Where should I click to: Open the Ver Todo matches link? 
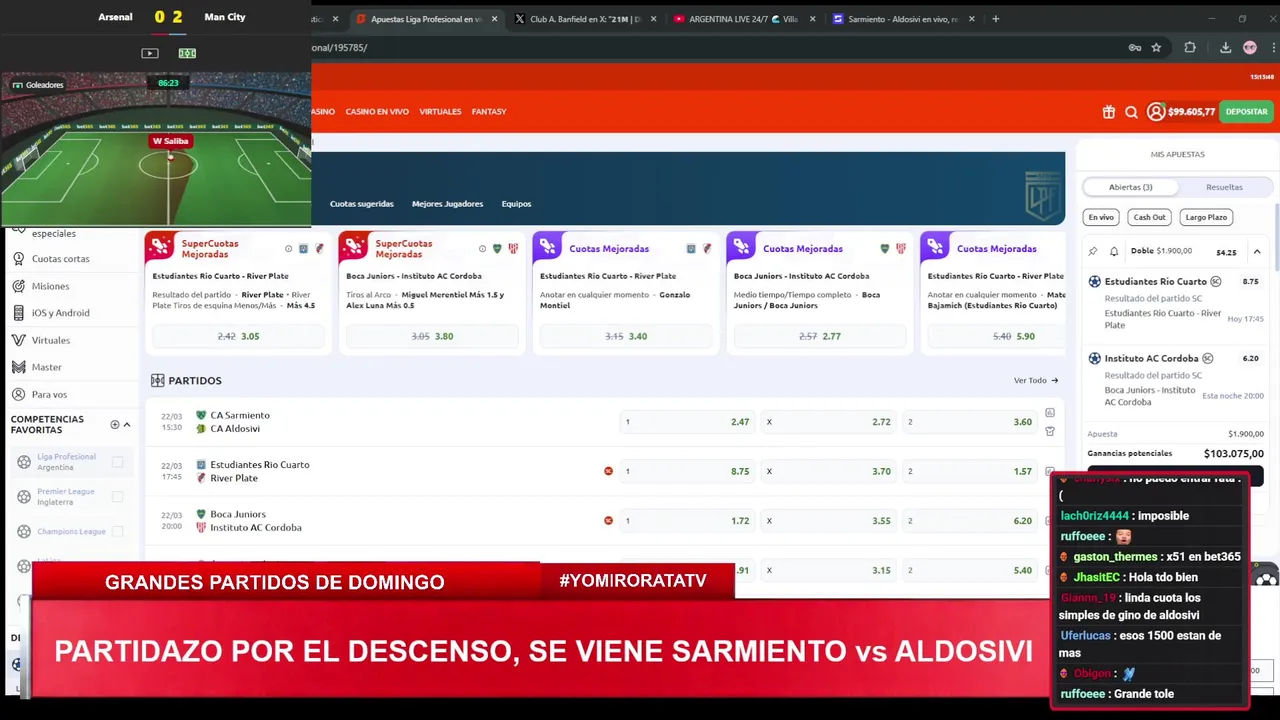1035,380
